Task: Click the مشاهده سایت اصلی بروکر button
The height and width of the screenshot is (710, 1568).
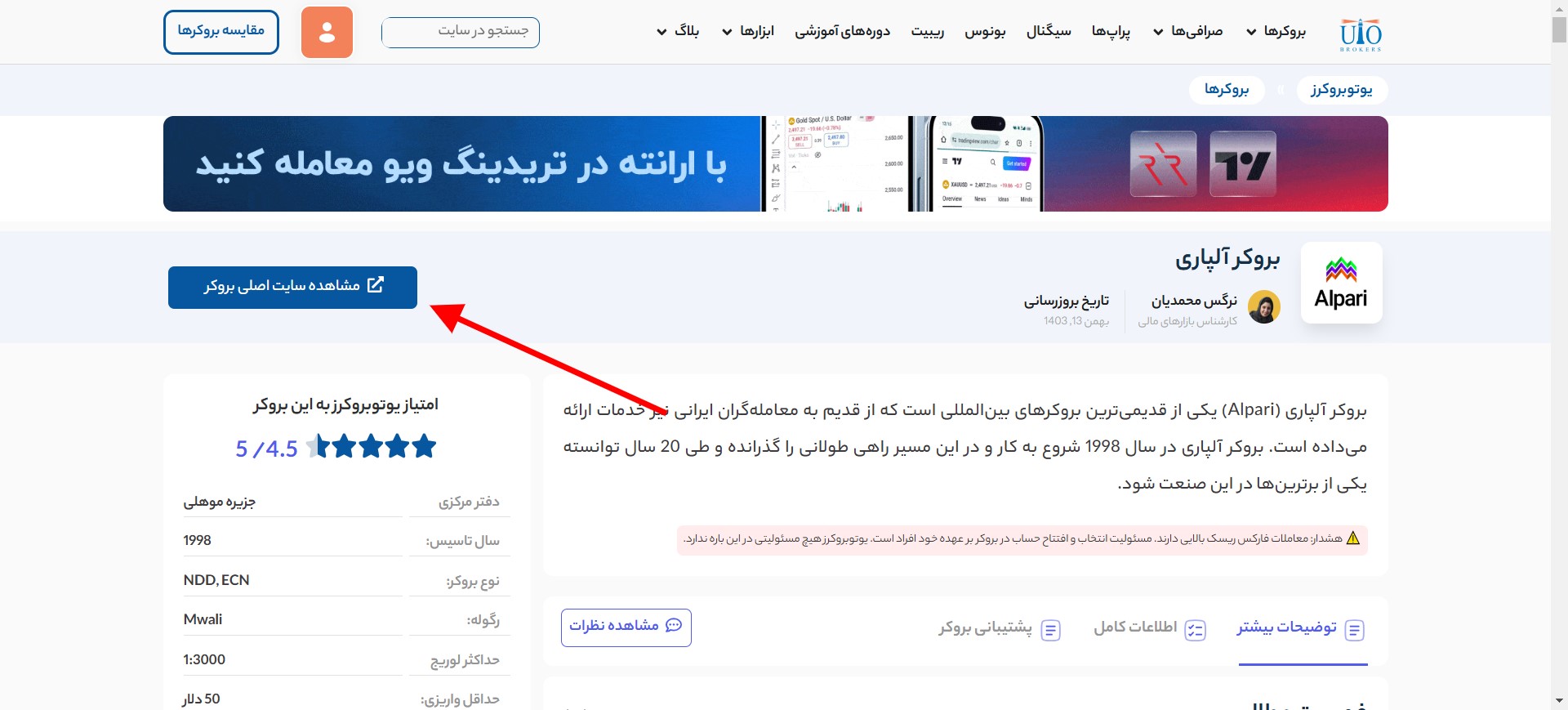Action: pyautogui.click(x=292, y=288)
